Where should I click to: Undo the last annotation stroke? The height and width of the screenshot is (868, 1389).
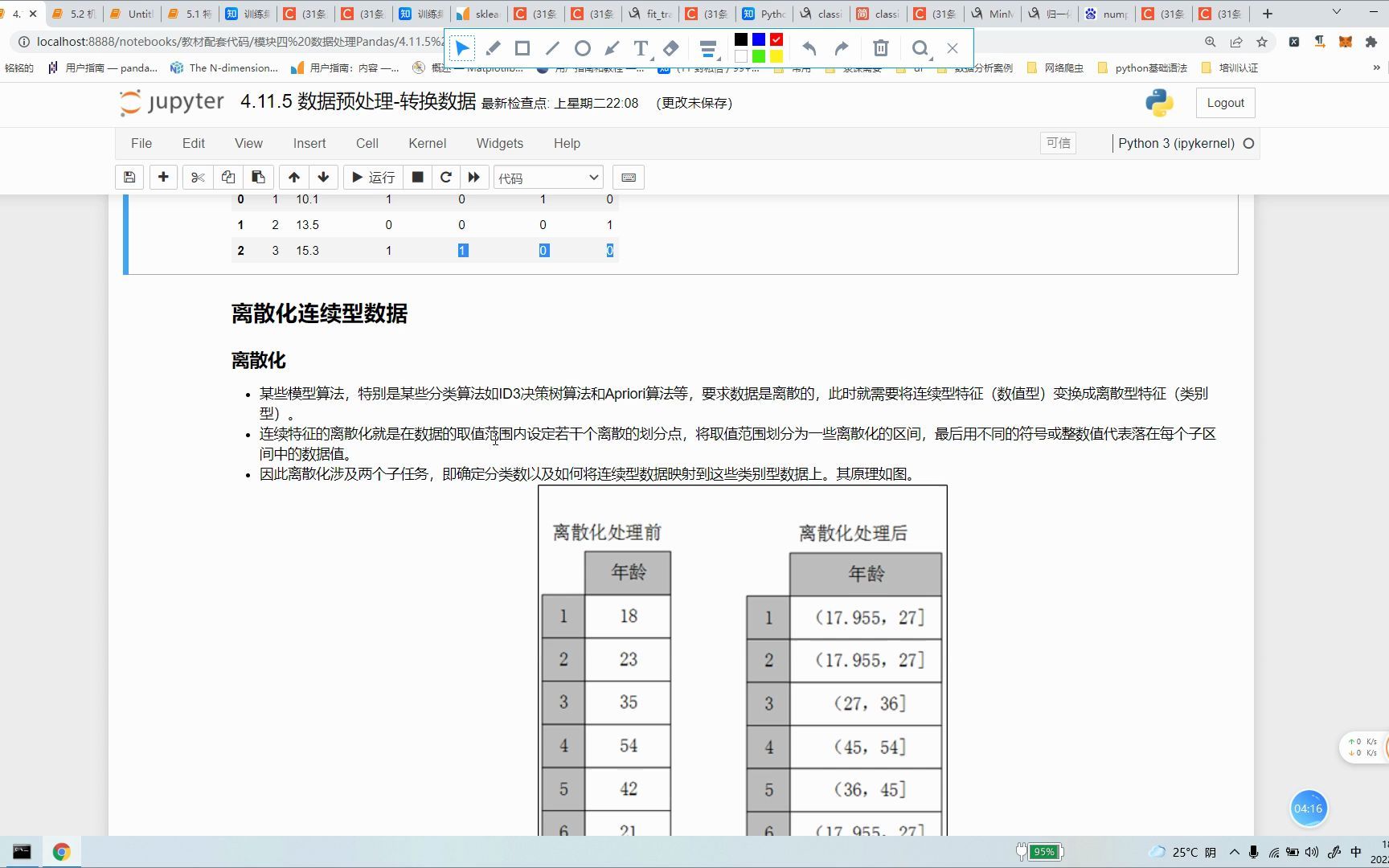tap(809, 48)
